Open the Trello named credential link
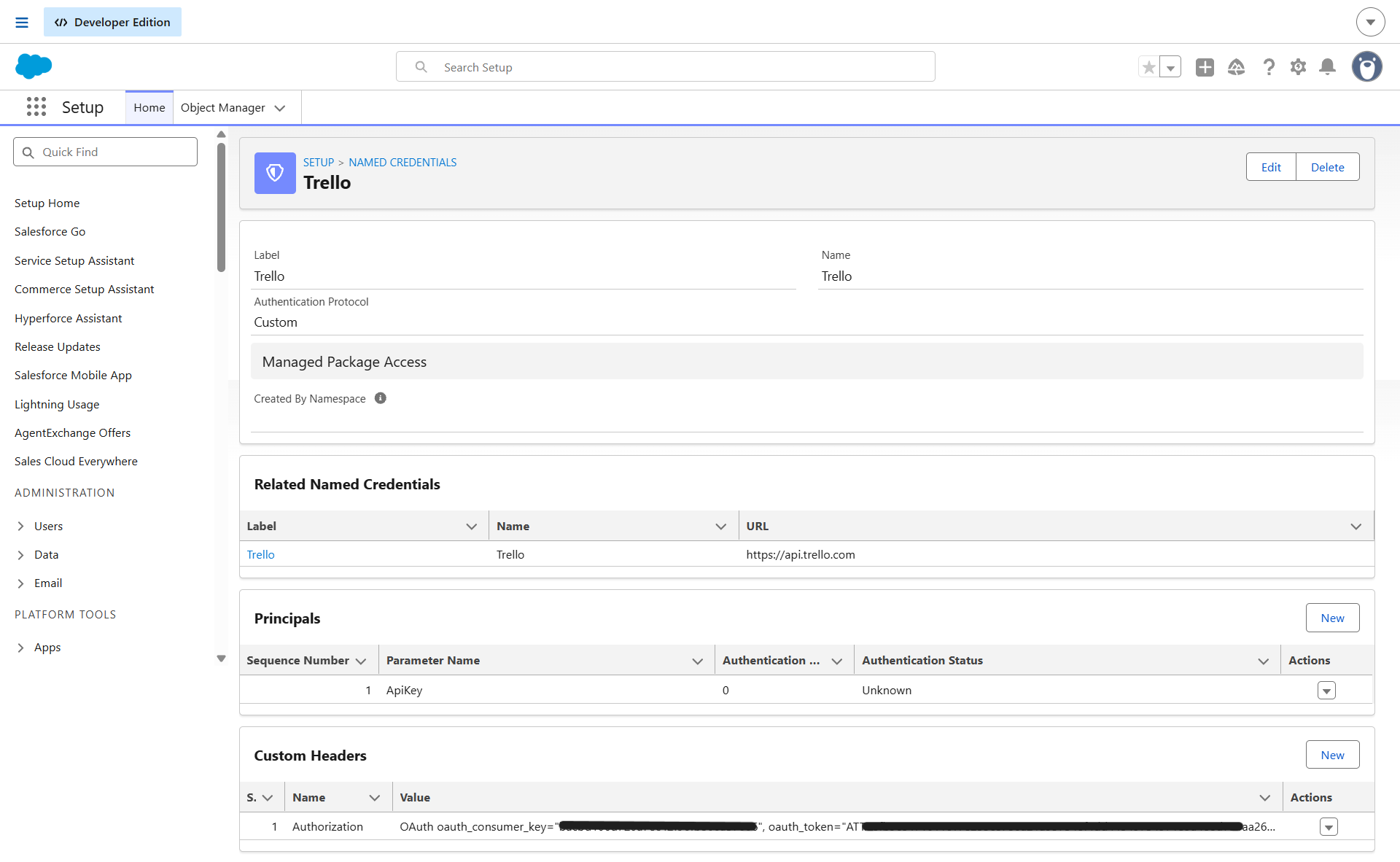Viewport: 1400px width, 862px height. click(260, 554)
